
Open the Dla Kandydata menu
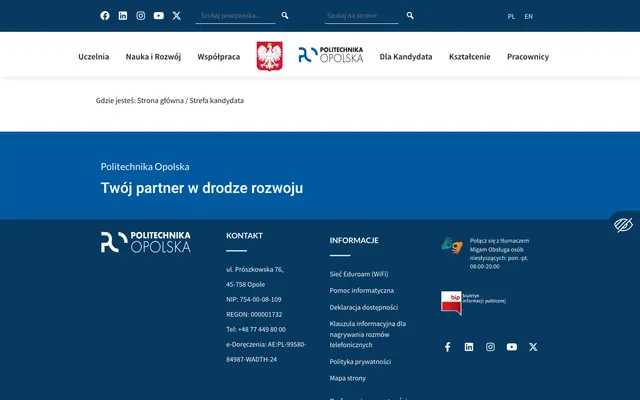pyautogui.click(x=406, y=57)
